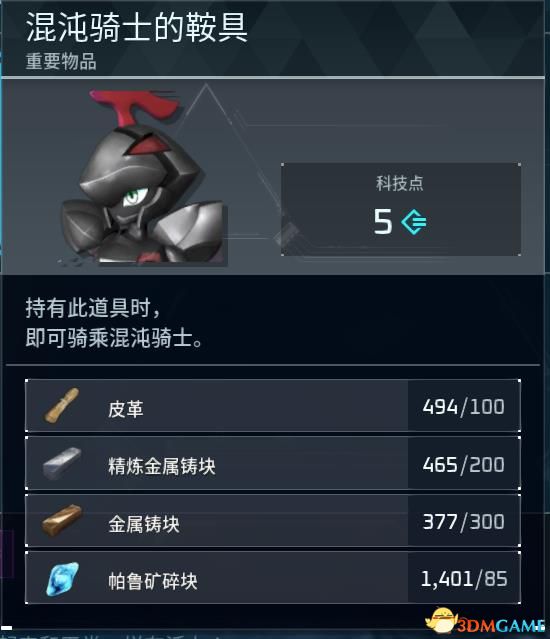The image size is (550, 639).
Task: Click the 重要物品 category label
Action: click(61, 62)
